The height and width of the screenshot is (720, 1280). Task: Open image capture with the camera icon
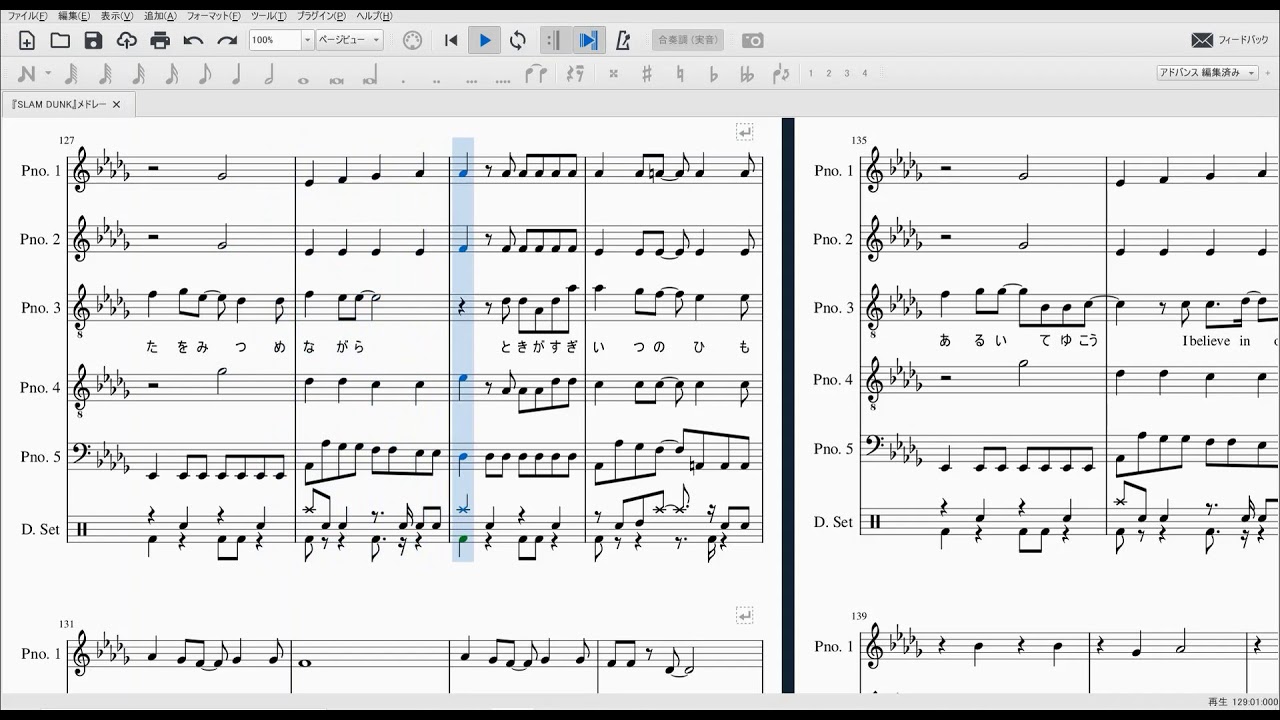point(753,40)
